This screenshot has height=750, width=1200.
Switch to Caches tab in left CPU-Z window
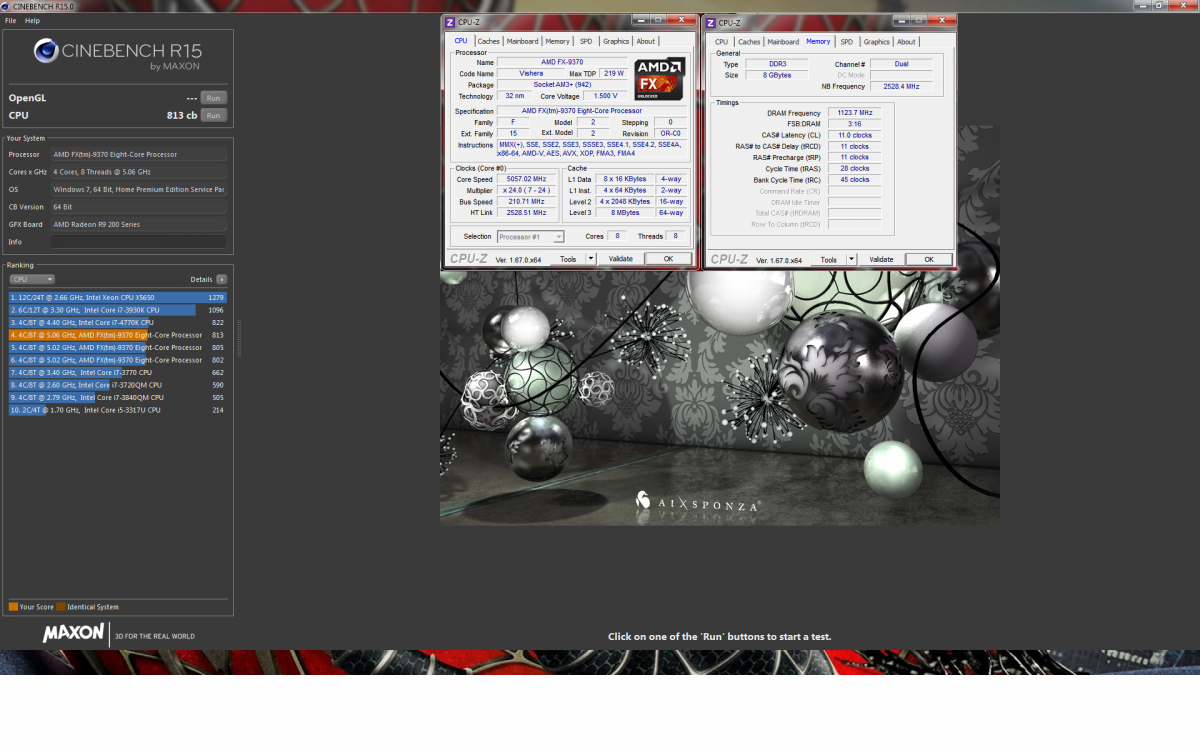click(x=489, y=41)
